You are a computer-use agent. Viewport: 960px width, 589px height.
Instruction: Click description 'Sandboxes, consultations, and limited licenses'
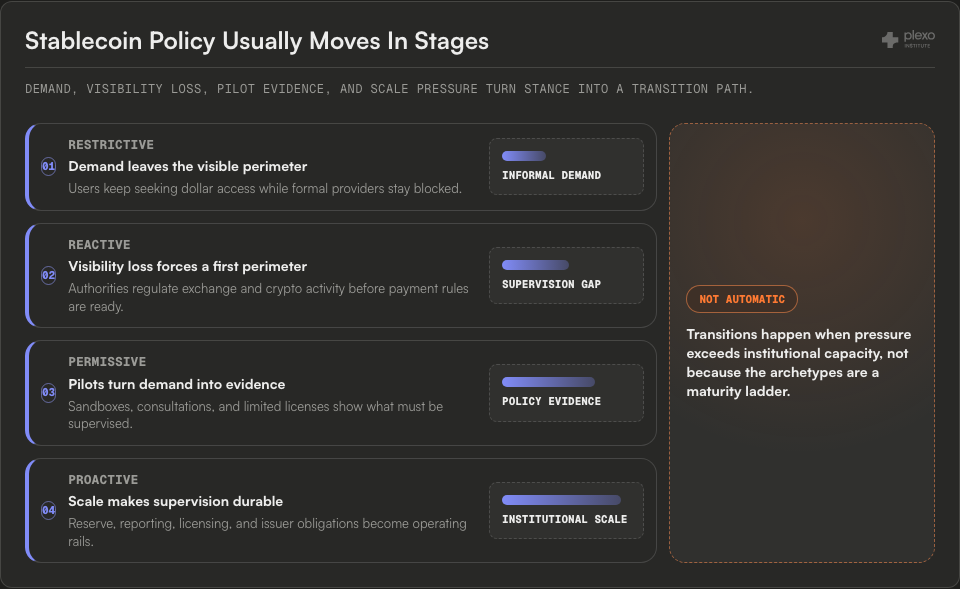255,415
